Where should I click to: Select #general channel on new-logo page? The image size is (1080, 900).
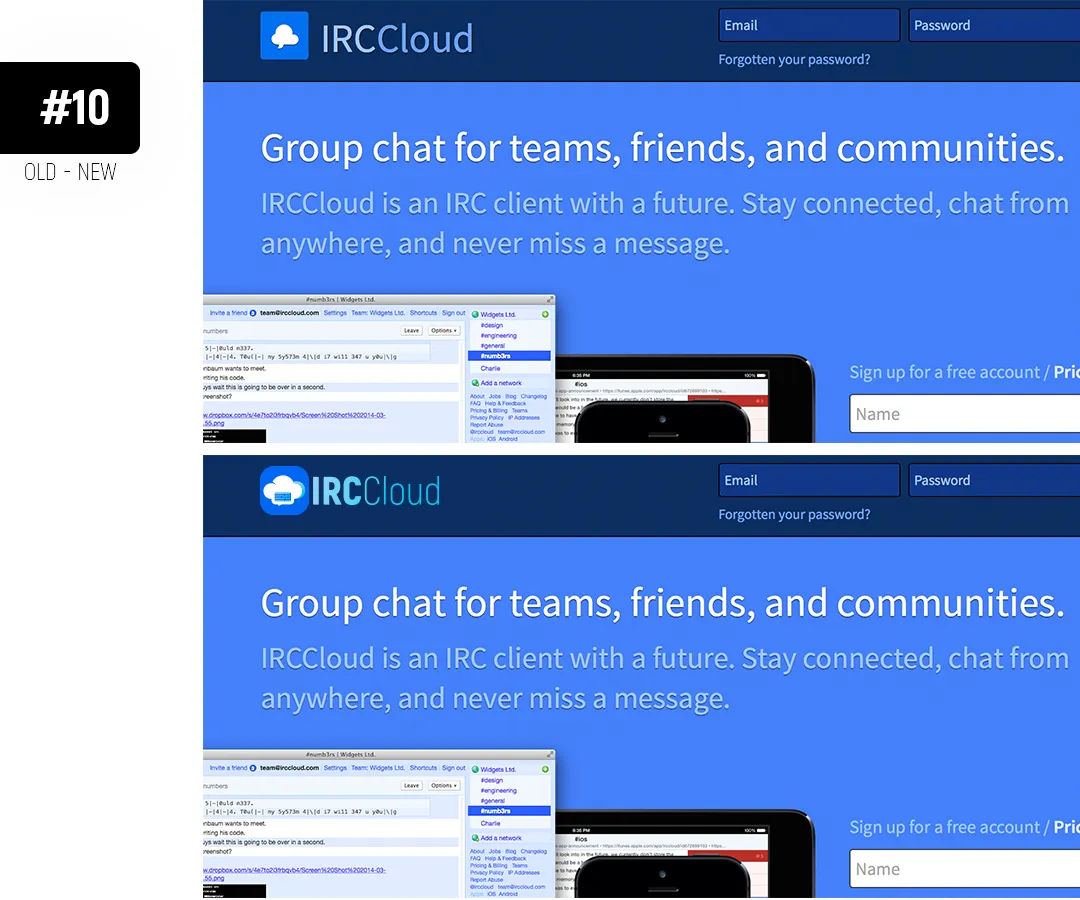(492, 801)
